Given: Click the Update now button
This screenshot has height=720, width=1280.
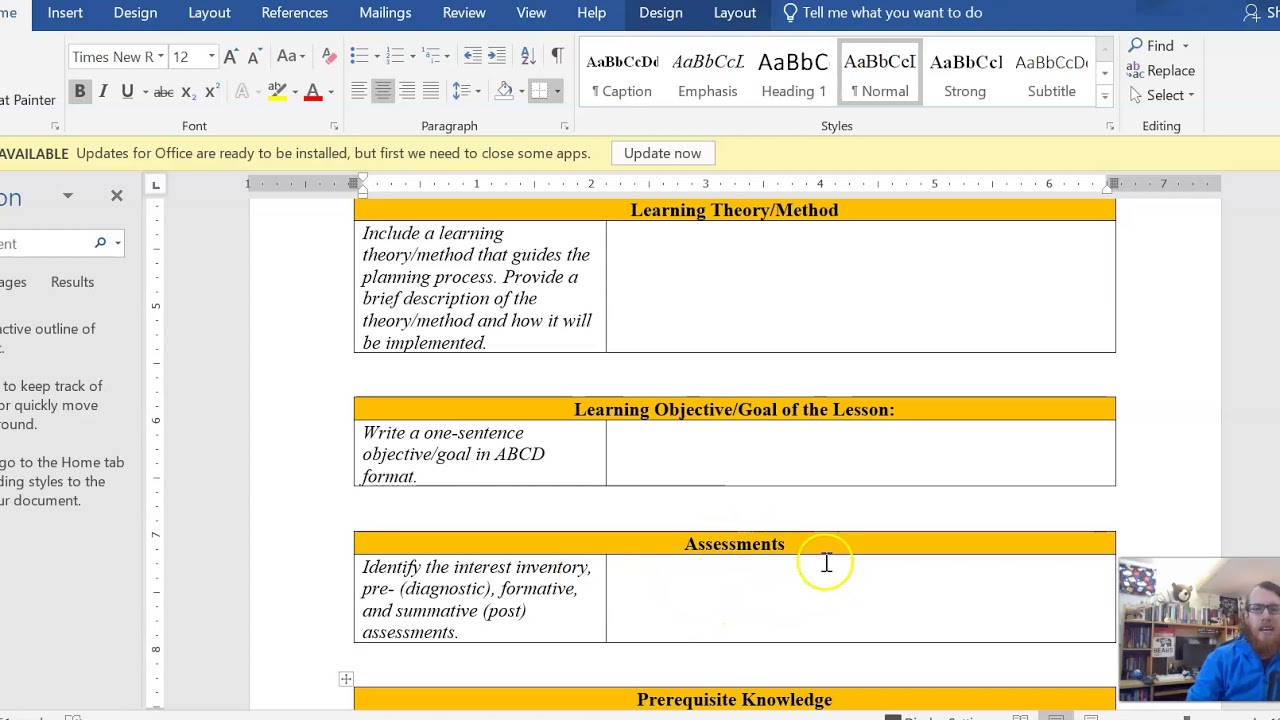Looking at the screenshot, I should 662,153.
